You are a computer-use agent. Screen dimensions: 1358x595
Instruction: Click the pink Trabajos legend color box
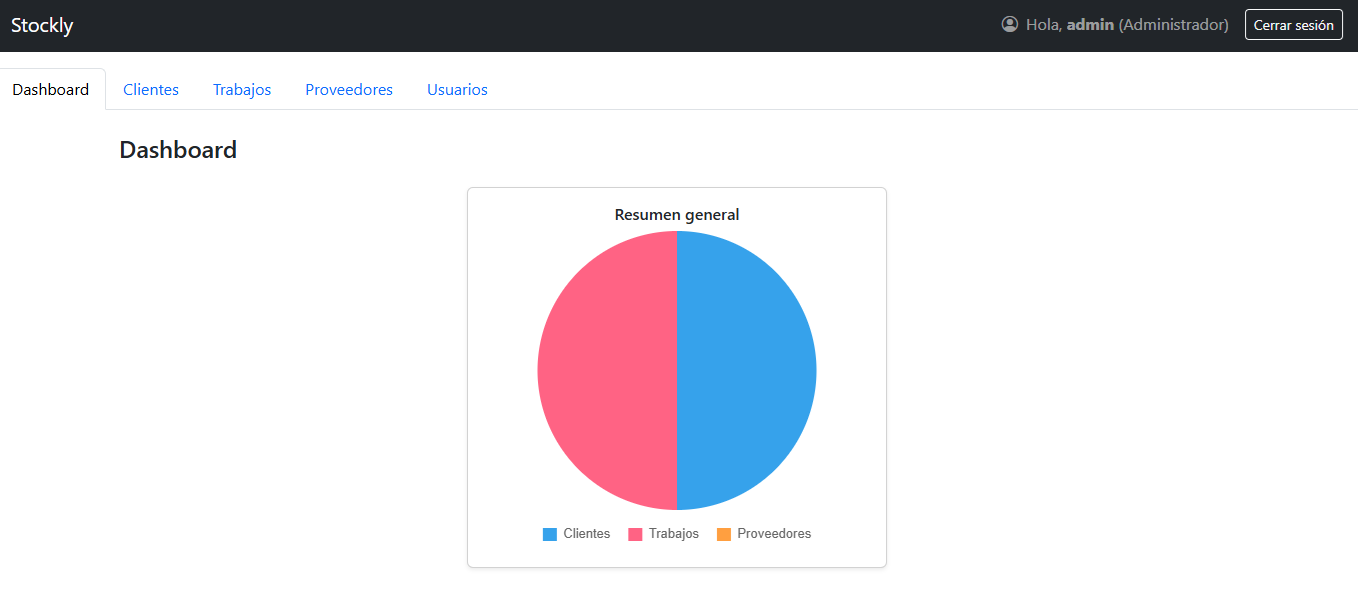tap(635, 534)
